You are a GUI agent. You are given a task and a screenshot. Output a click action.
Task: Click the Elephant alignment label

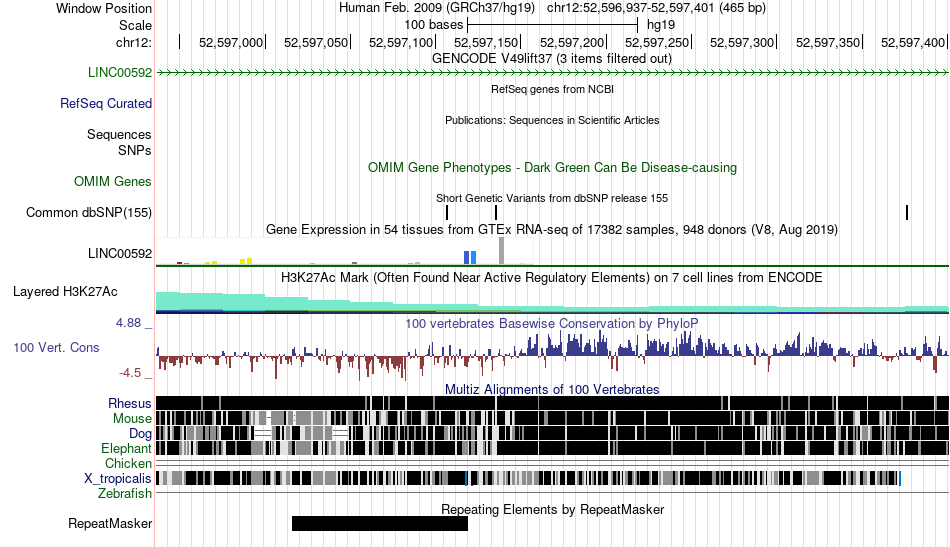[126, 449]
